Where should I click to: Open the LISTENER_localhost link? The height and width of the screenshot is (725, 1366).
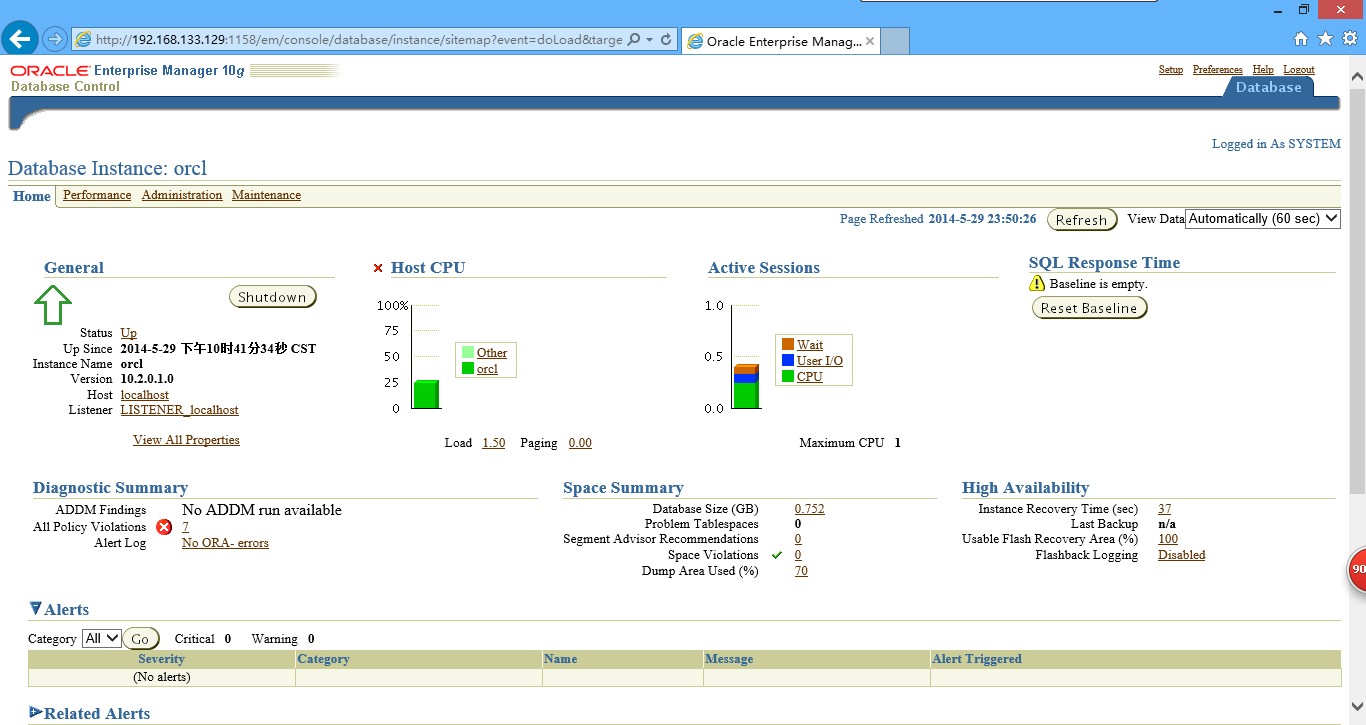180,410
